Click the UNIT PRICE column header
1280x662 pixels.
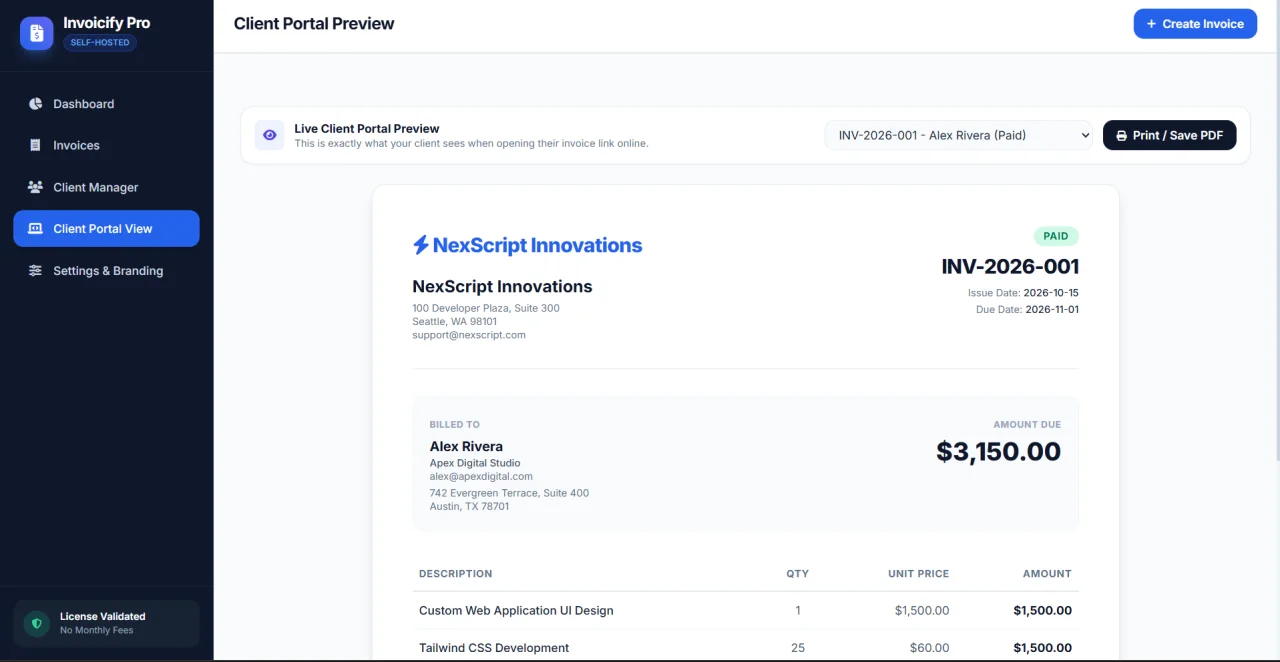(x=918, y=574)
